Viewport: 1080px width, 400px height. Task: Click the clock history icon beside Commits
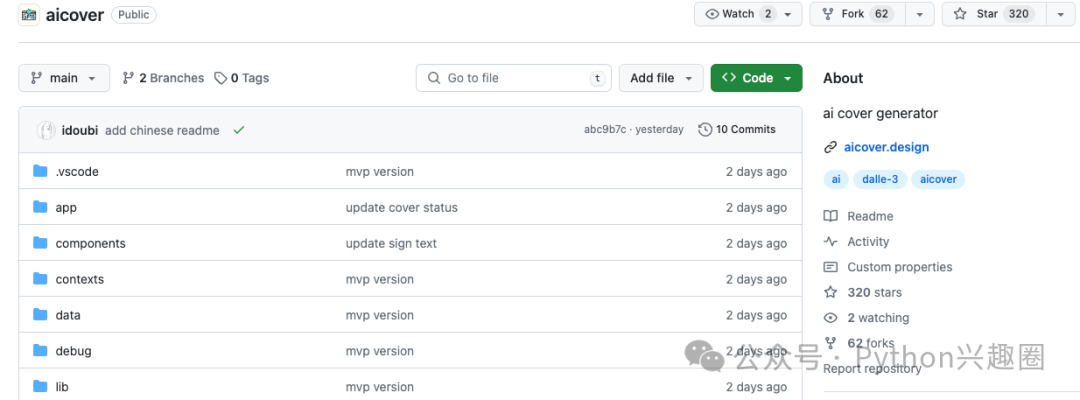pos(705,129)
